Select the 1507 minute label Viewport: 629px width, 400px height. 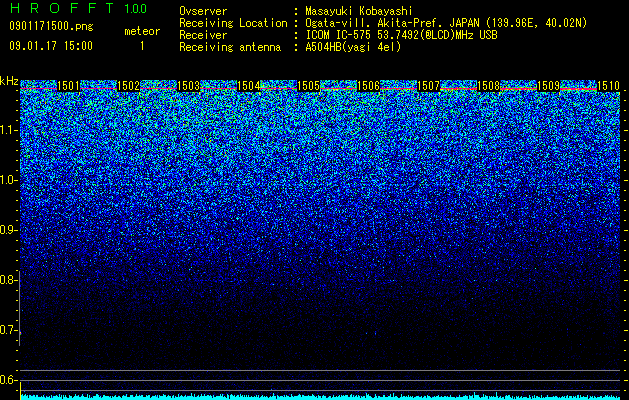pyautogui.click(x=428, y=86)
